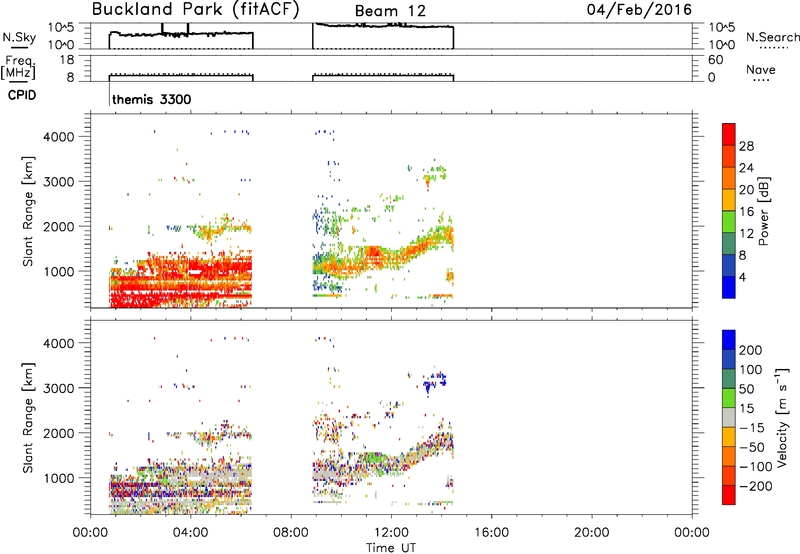This screenshot has width=800, height=554.
Task: Click the "Velocity [m s-1]" colorbar title
Action: click(782, 417)
